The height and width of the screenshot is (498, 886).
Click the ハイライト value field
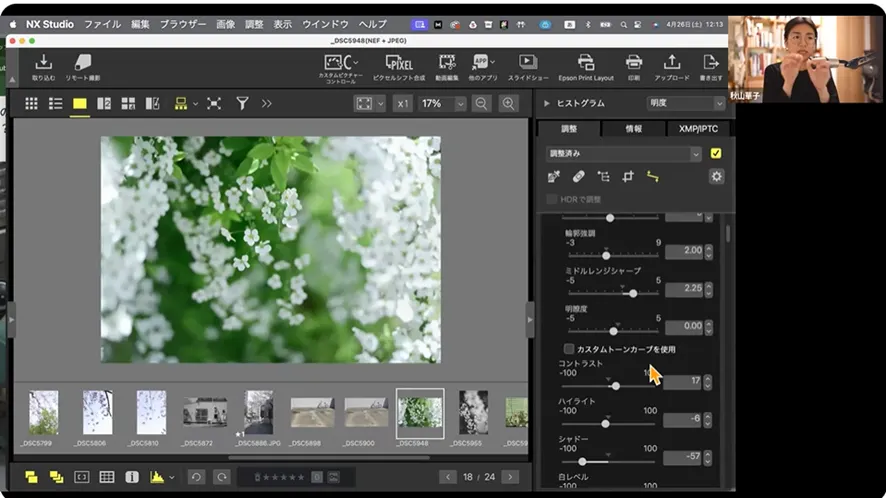tap(683, 419)
